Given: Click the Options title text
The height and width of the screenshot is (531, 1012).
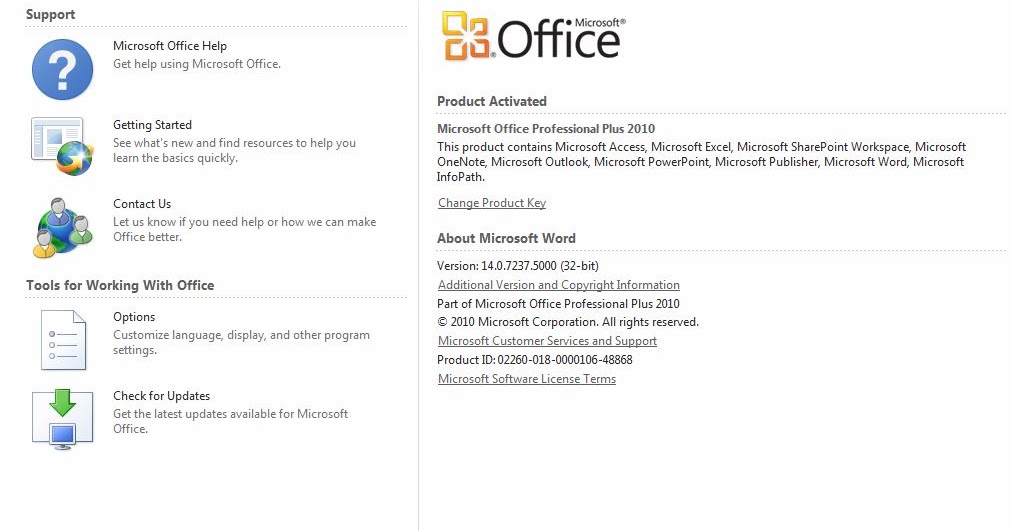Looking at the screenshot, I should tap(134, 317).
